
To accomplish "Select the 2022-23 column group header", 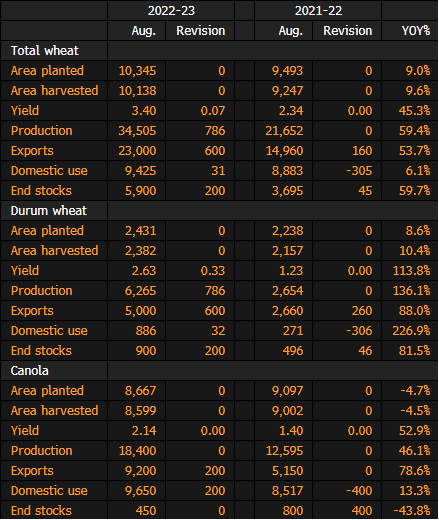I will click(171, 11).
